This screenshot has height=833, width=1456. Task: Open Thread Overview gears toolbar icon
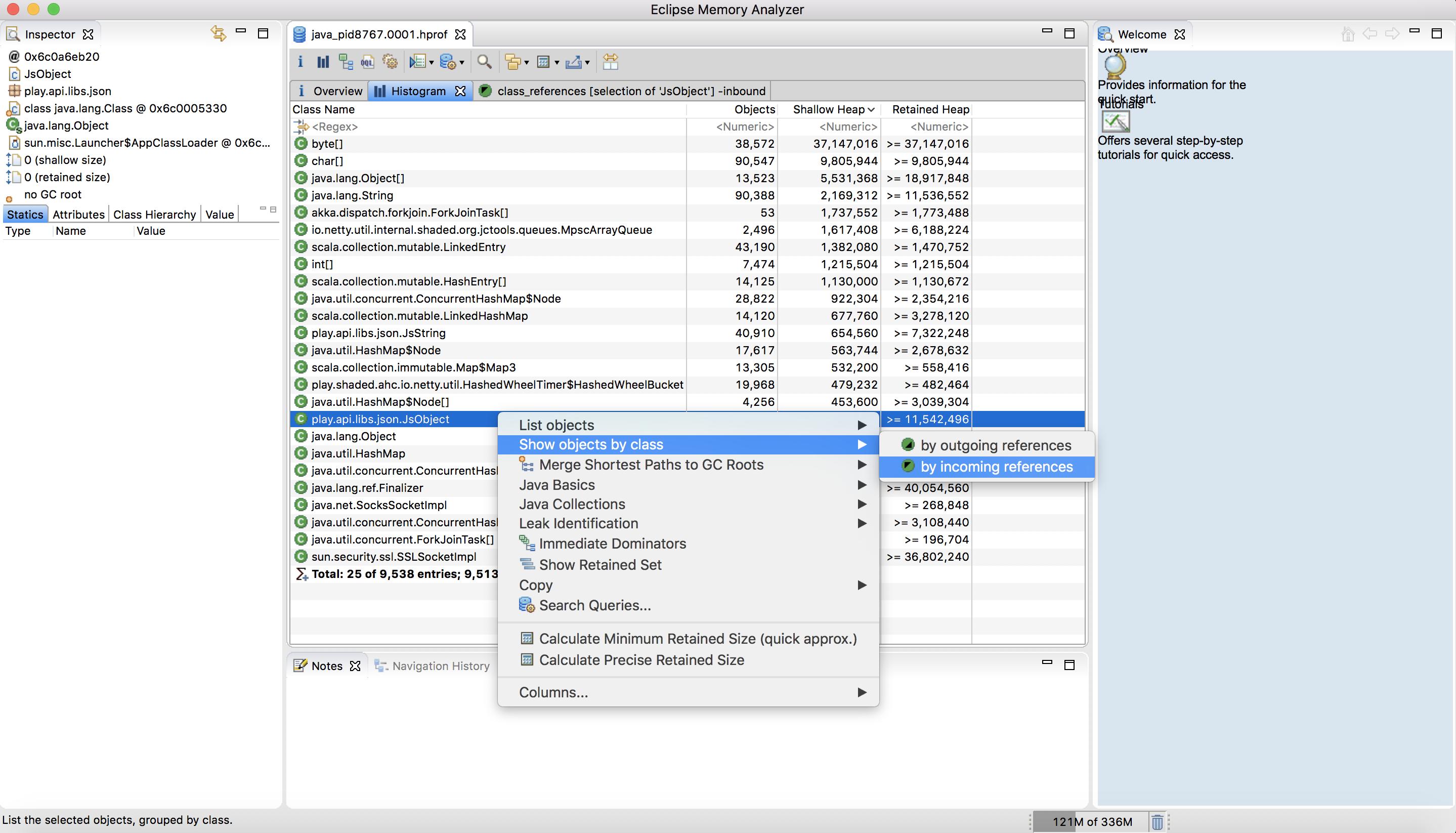pyautogui.click(x=390, y=62)
